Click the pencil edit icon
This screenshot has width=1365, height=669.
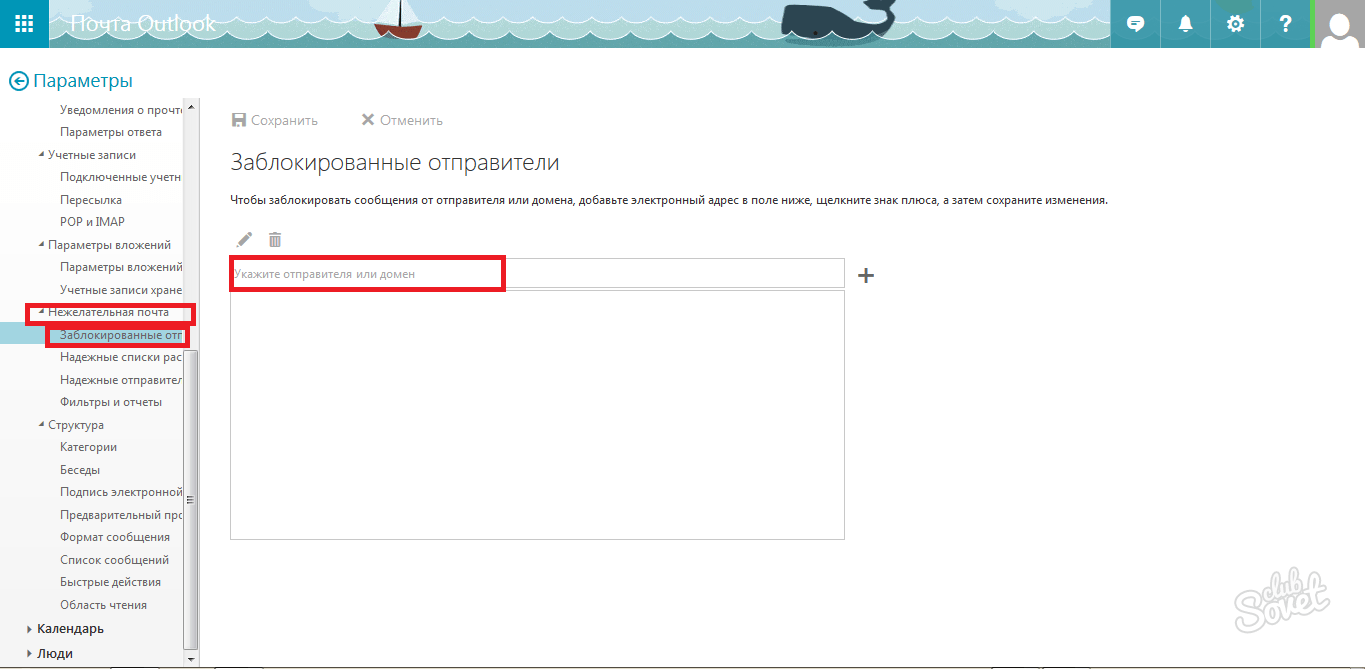point(244,239)
